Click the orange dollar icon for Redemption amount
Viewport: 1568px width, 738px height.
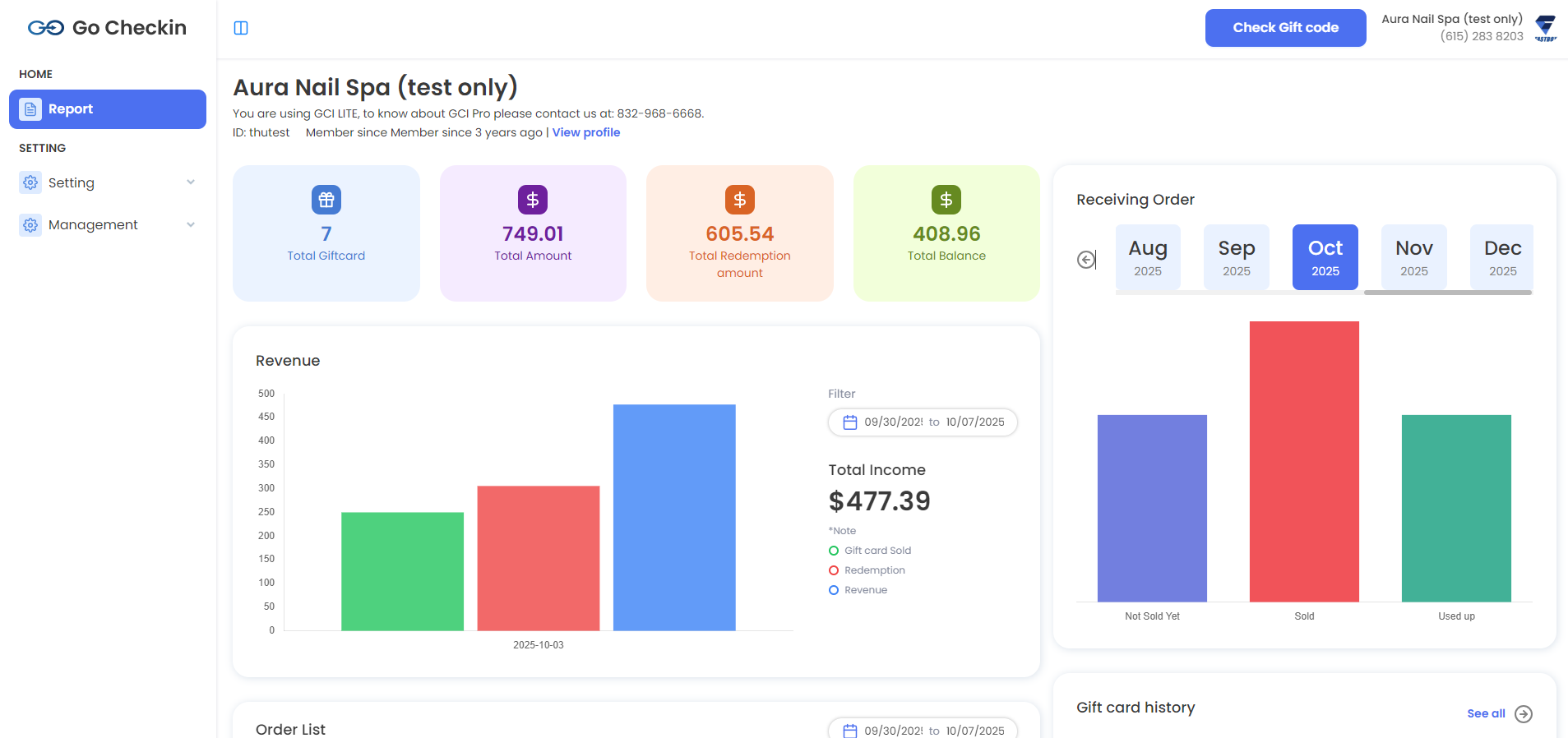(739, 200)
